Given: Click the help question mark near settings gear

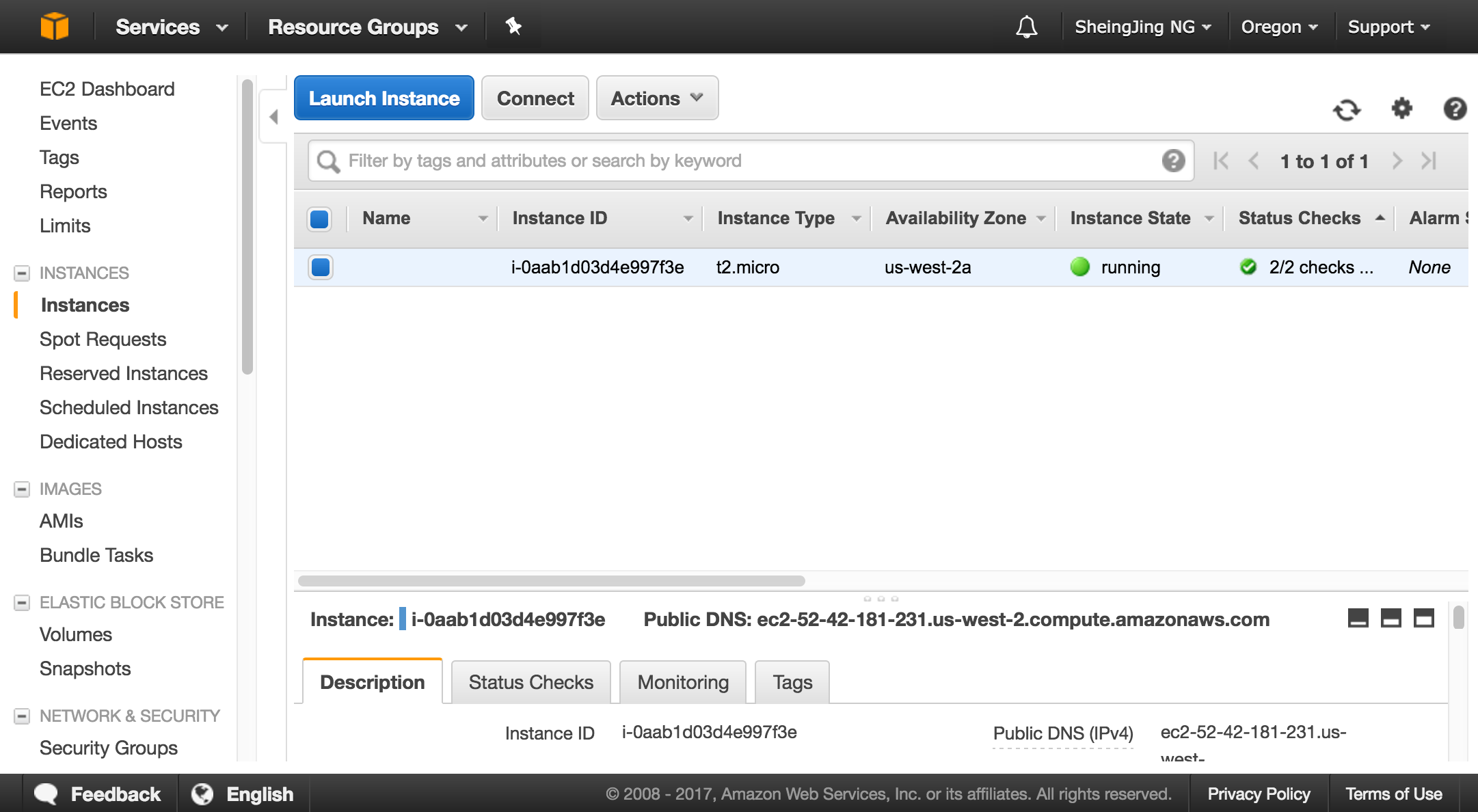Looking at the screenshot, I should tap(1454, 109).
